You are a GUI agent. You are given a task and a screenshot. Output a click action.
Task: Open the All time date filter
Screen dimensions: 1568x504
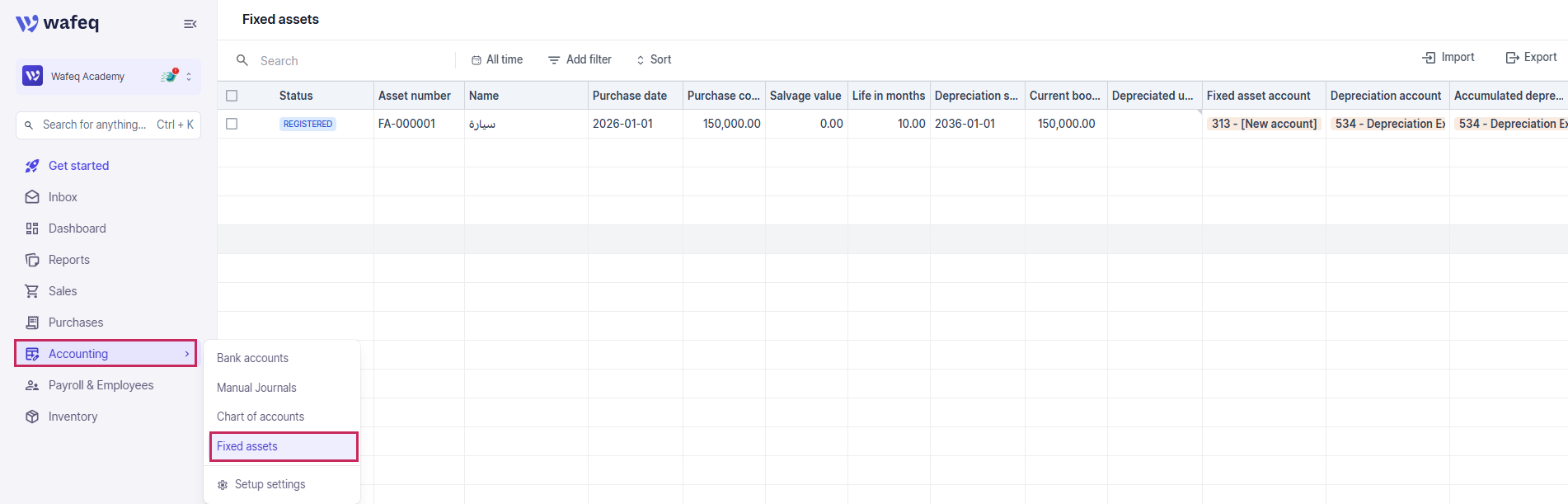tap(497, 59)
